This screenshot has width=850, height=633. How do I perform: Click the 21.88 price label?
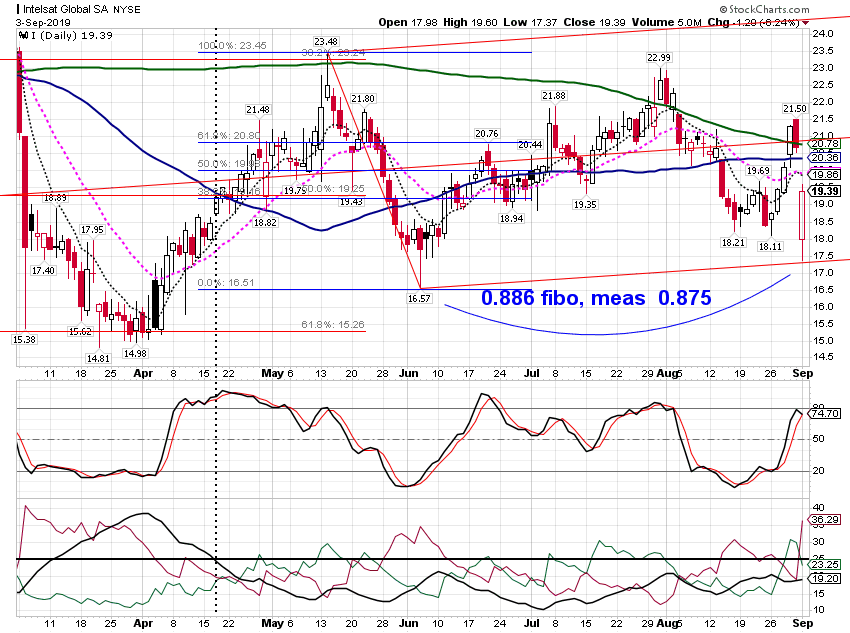(x=553, y=95)
